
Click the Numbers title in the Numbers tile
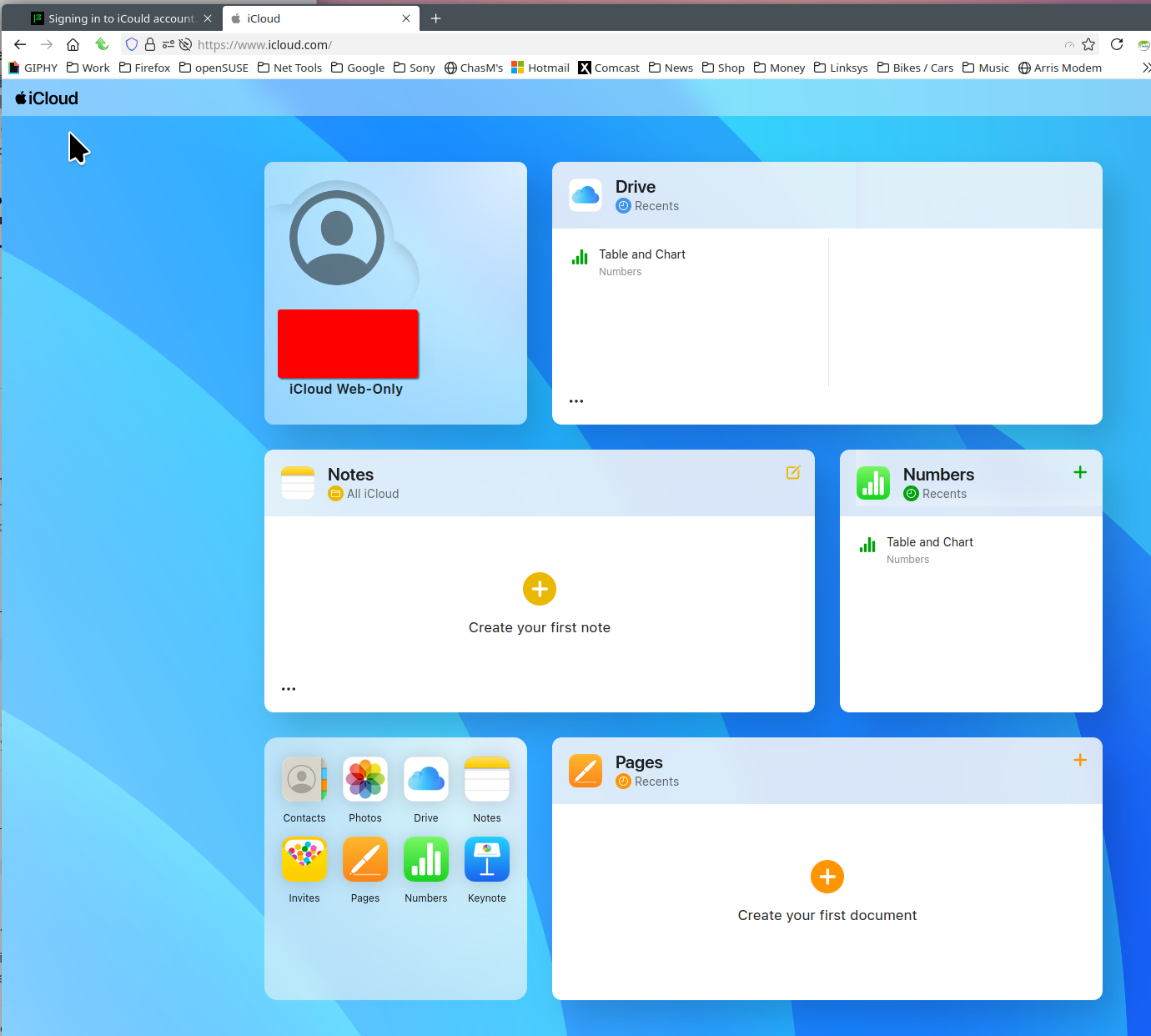pyautogui.click(x=938, y=475)
